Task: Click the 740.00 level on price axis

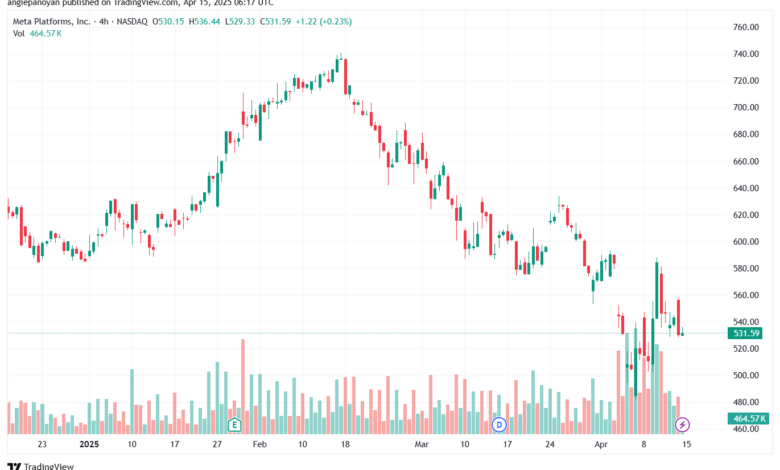Action: pos(746,54)
